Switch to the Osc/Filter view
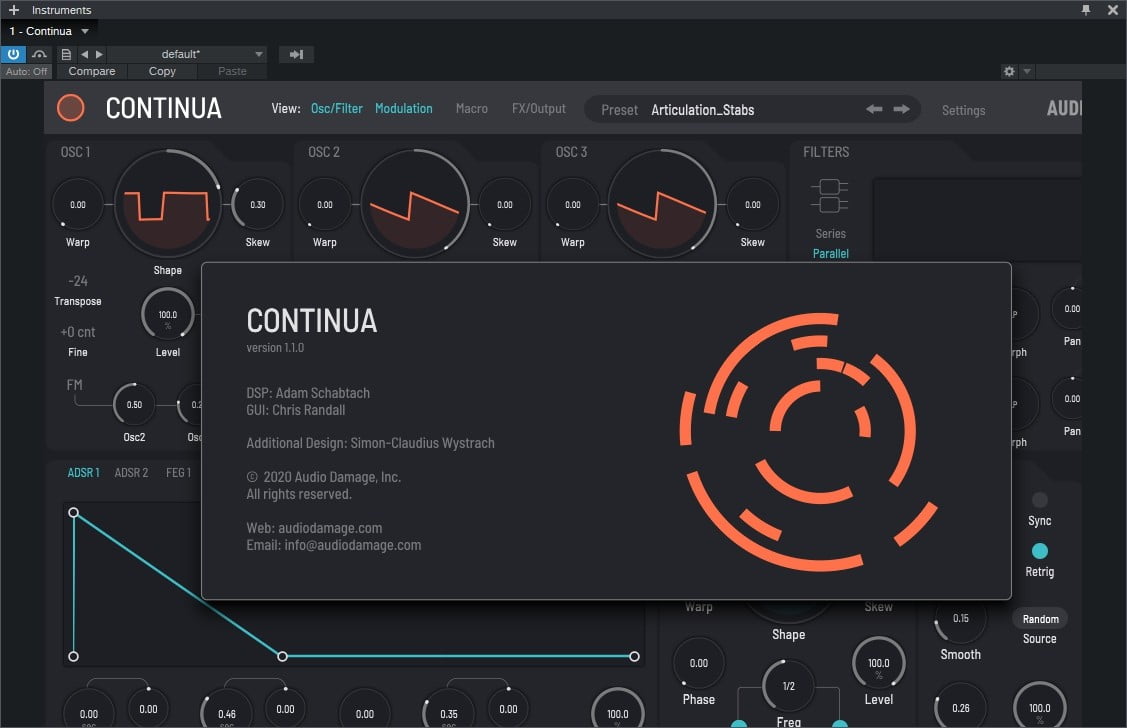The image size is (1127, 728). 336,109
